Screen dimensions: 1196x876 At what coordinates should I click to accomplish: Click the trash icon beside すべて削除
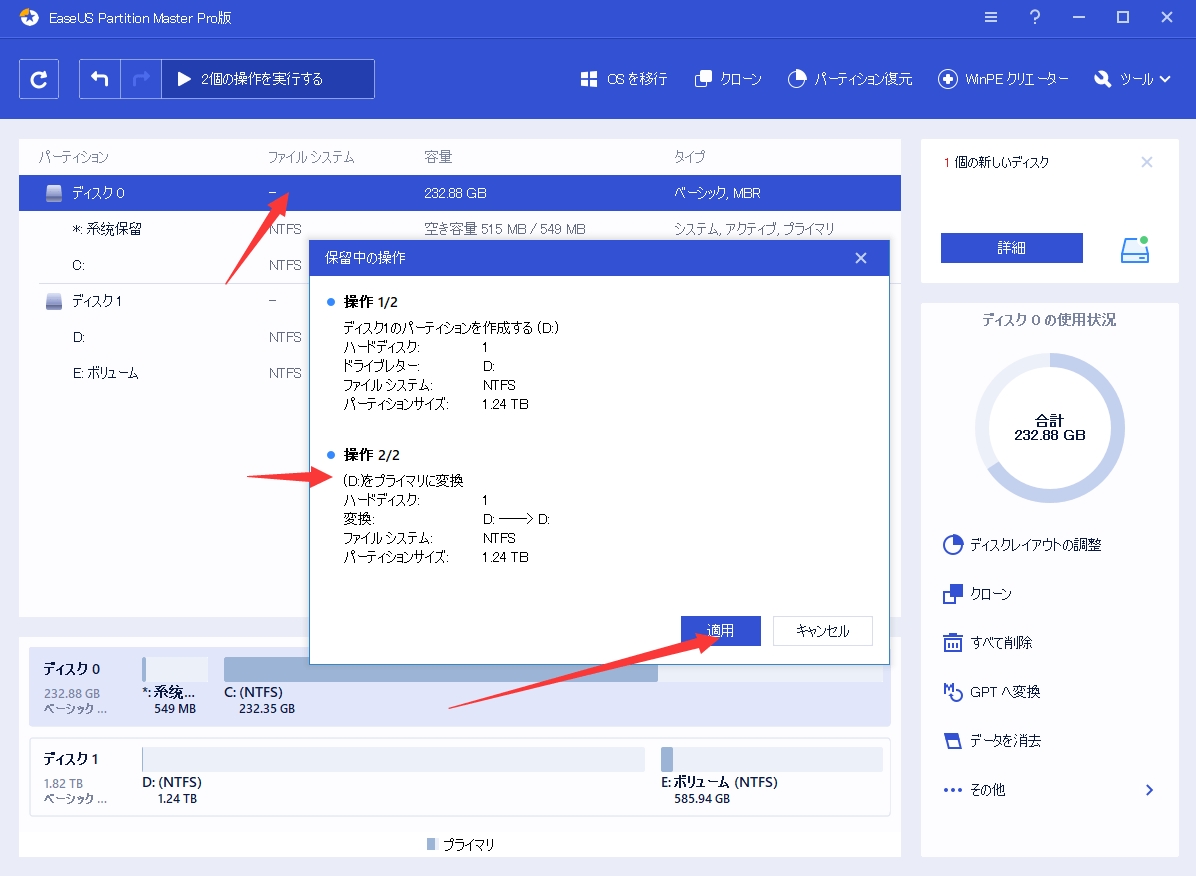[x=953, y=643]
